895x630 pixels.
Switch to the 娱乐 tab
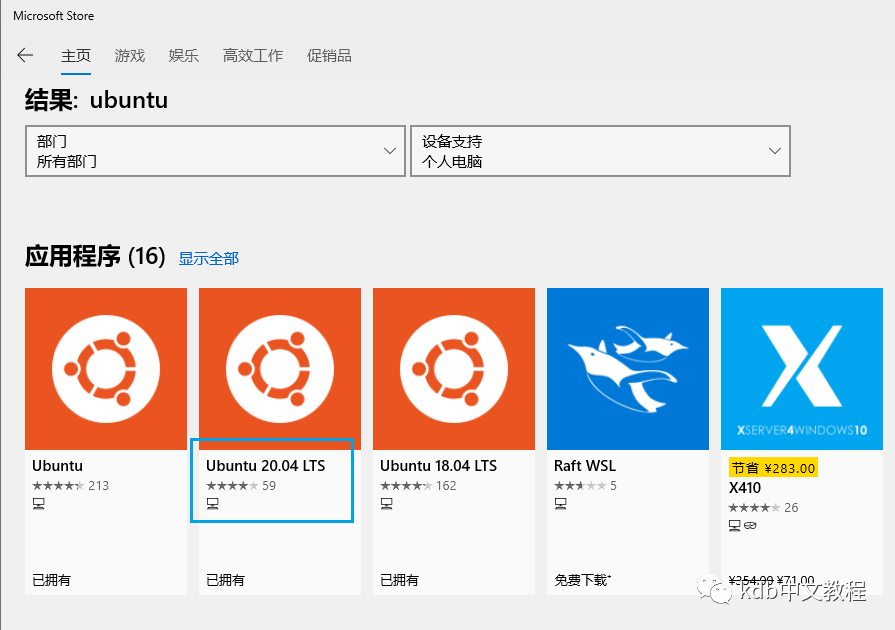pyautogui.click(x=183, y=56)
